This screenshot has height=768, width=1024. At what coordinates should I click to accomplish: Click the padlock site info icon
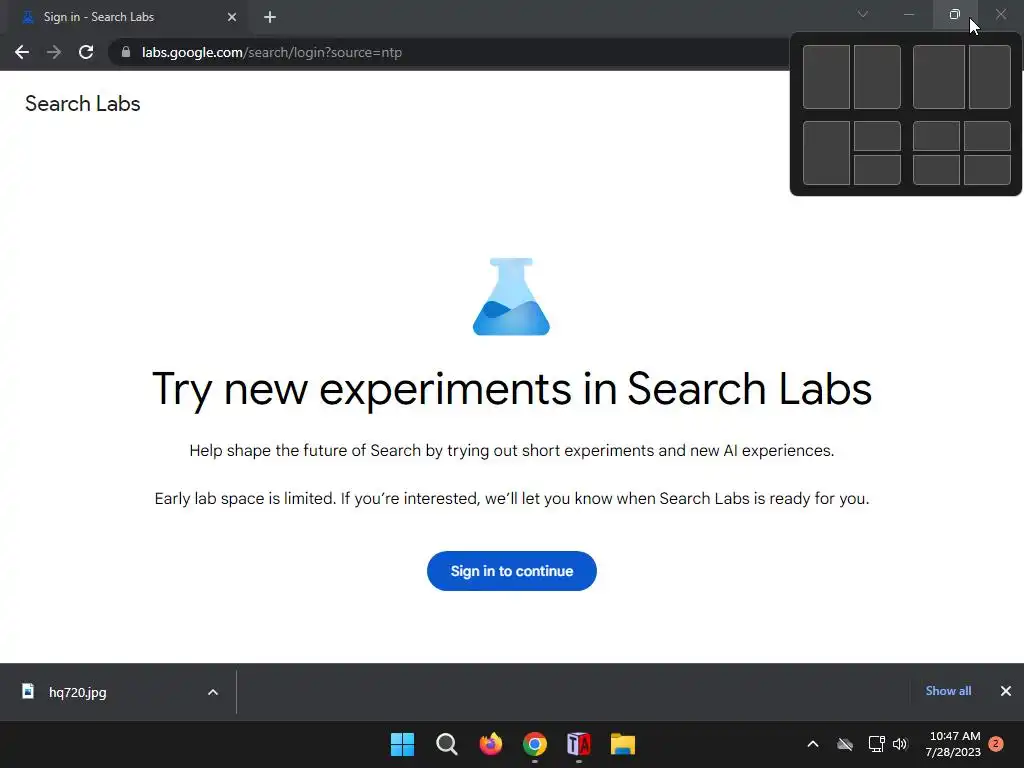coord(126,52)
